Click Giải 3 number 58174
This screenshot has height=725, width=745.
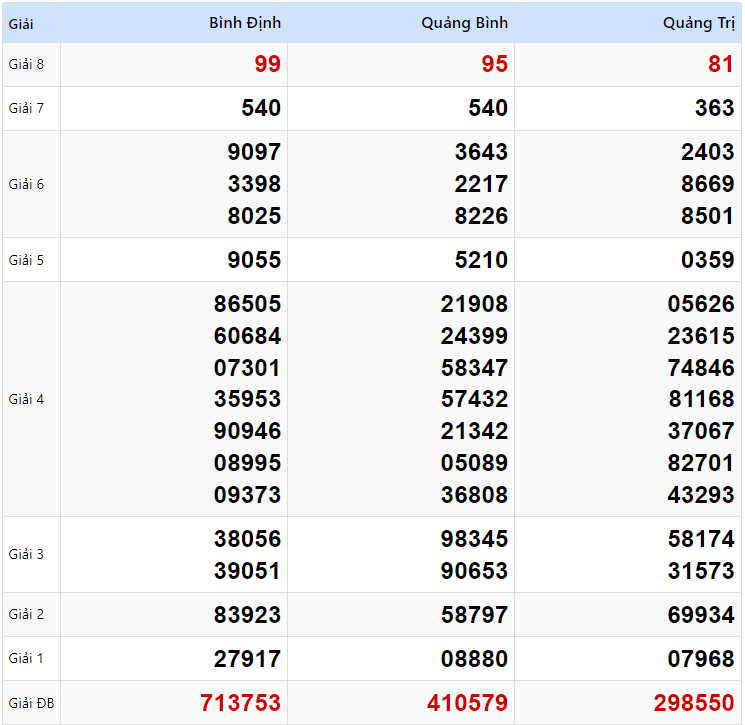[x=701, y=539]
